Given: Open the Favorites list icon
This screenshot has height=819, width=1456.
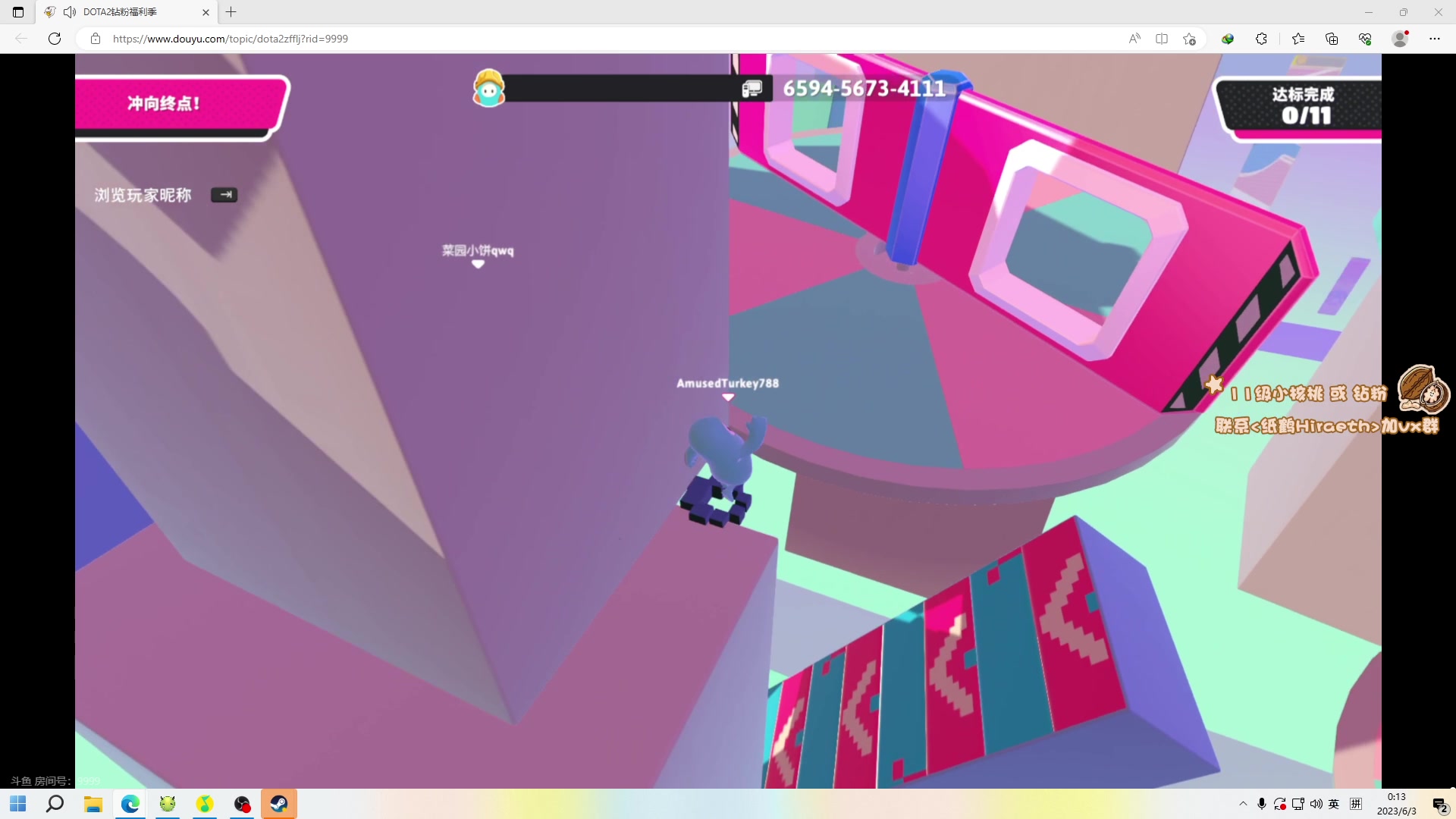Looking at the screenshot, I should pyautogui.click(x=1298, y=39).
